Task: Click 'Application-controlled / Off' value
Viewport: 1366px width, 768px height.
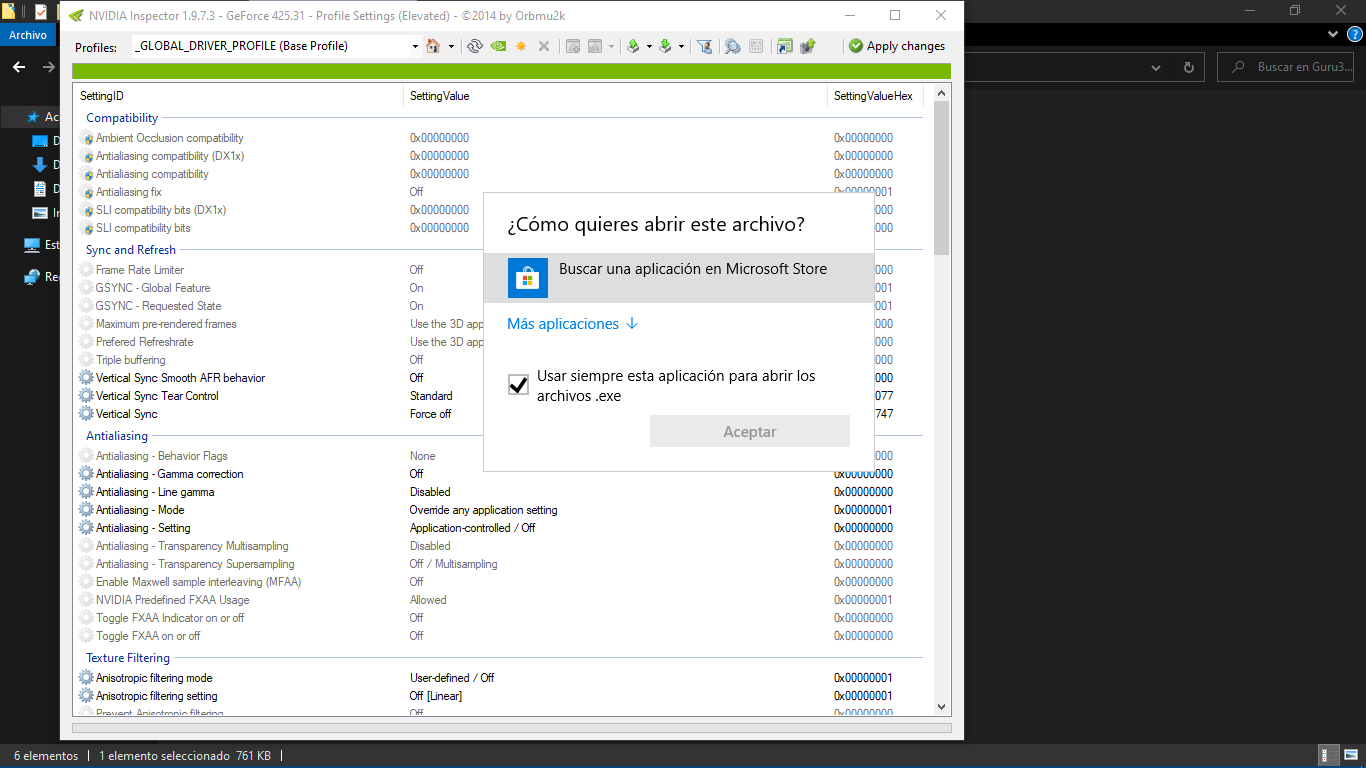Action: 472,528
